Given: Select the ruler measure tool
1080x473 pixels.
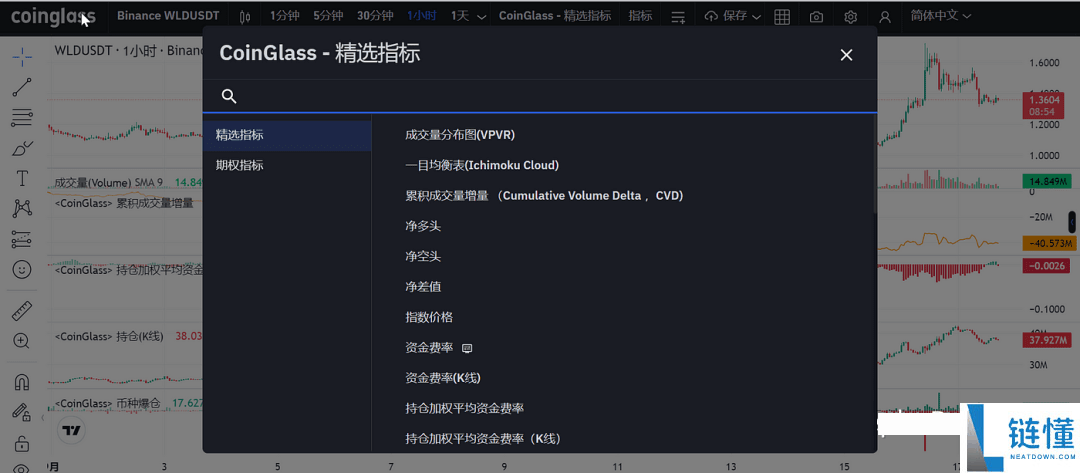Looking at the screenshot, I should (22, 311).
